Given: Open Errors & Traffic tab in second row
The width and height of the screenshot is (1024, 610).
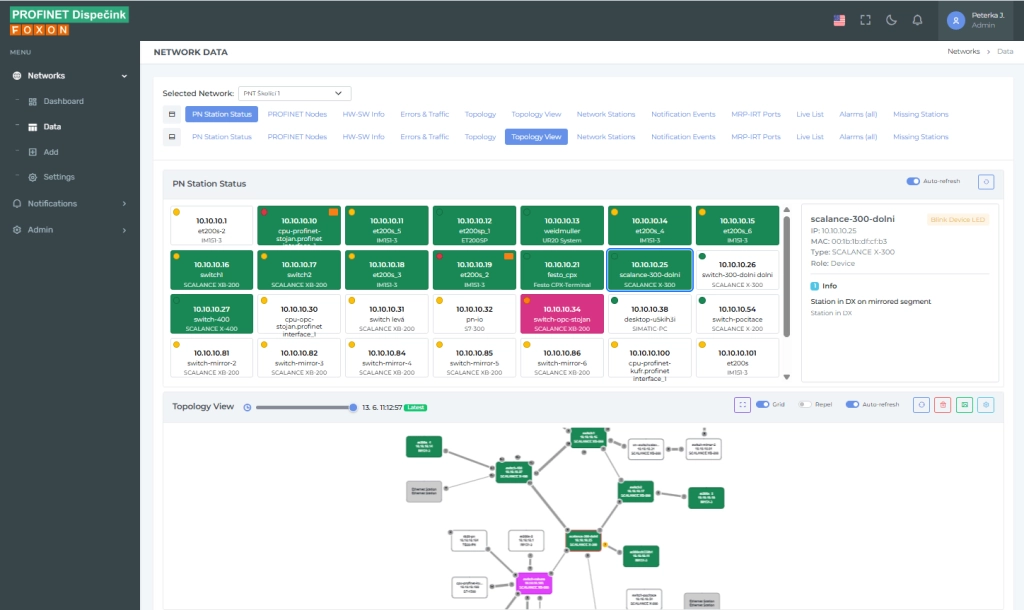Looking at the screenshot, I should [x=424, y=137].
